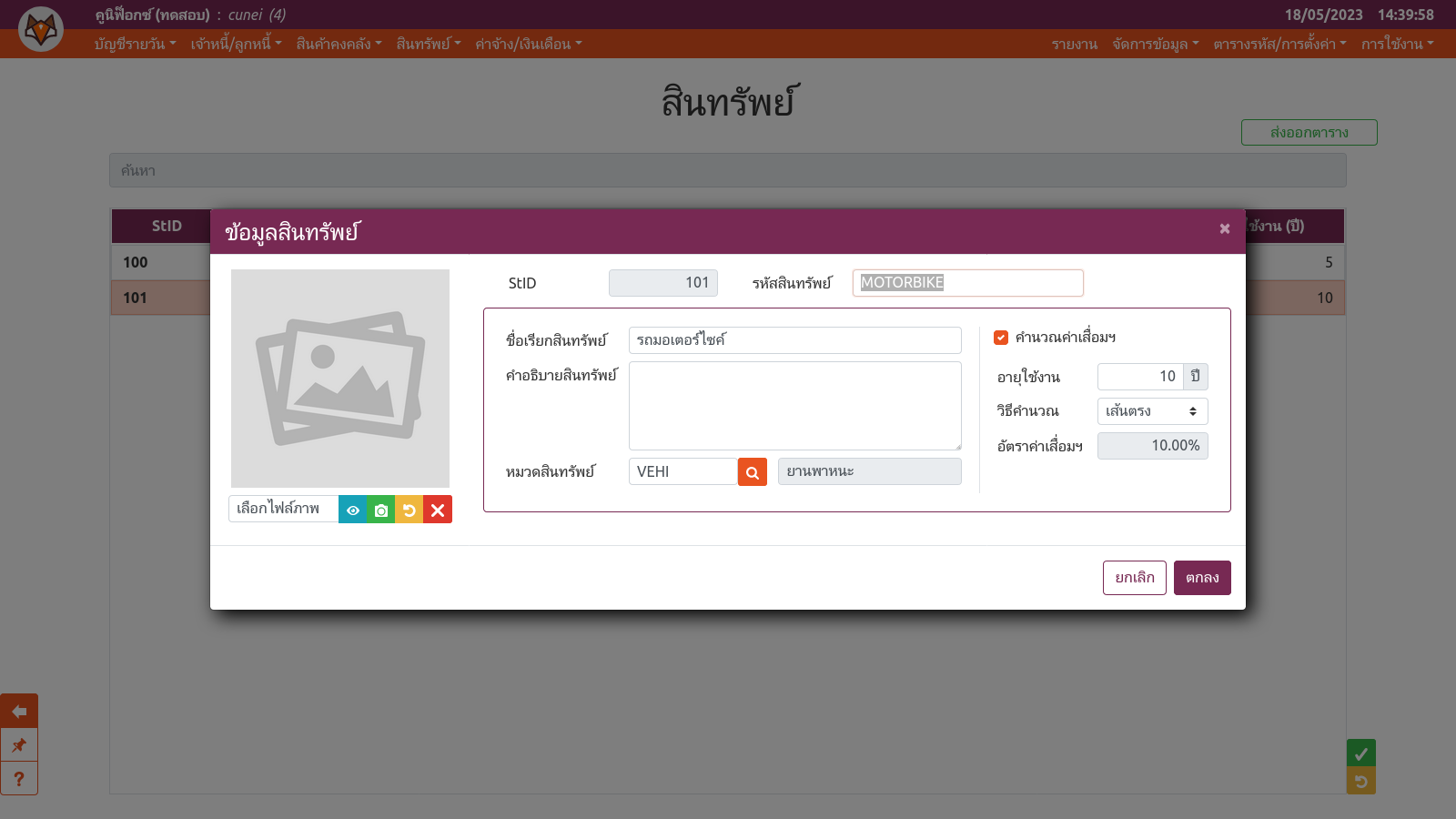Click the yellow reset image icon
1456x819 pixels.
(409, 510)
